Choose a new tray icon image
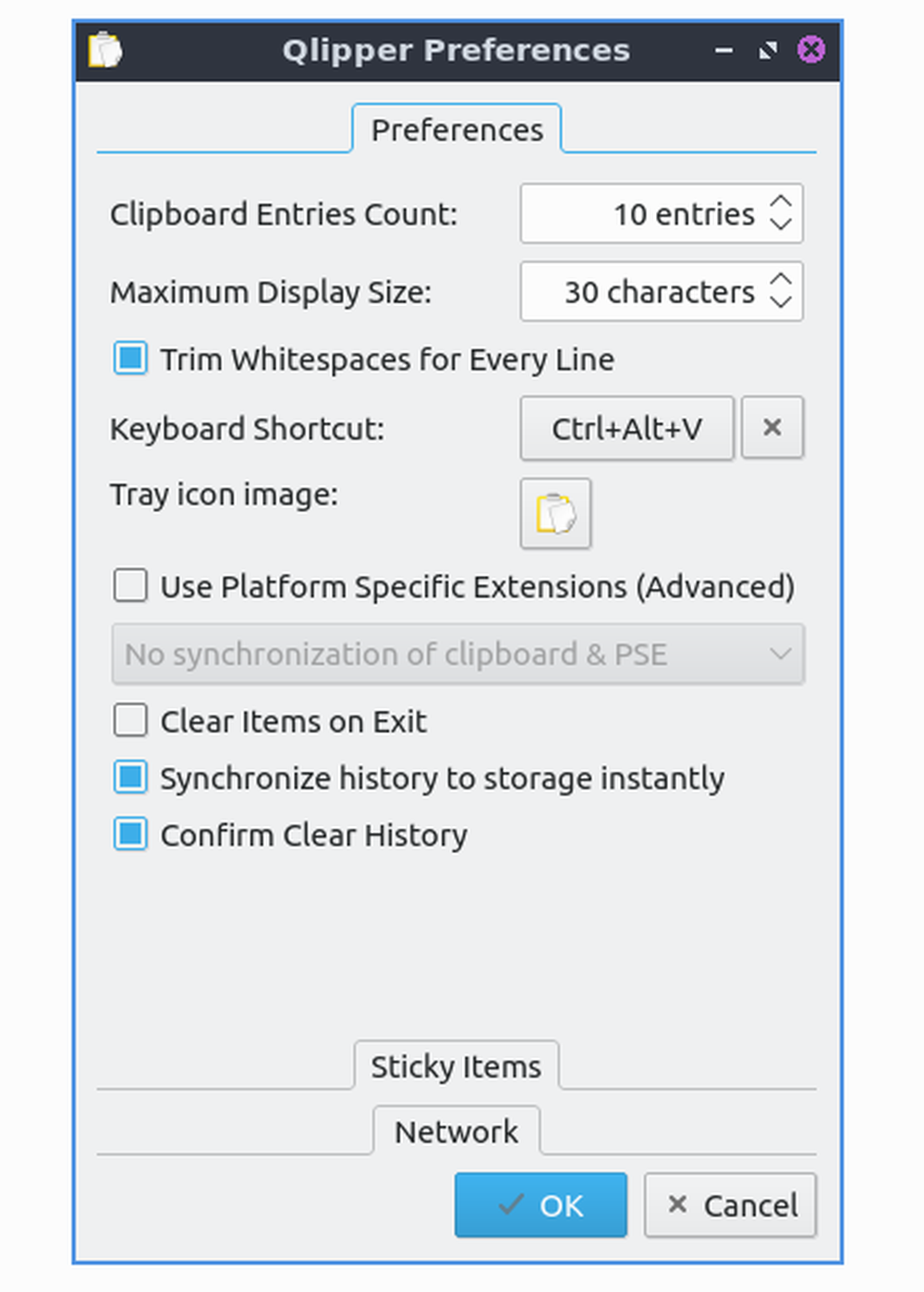 point(555,514)
